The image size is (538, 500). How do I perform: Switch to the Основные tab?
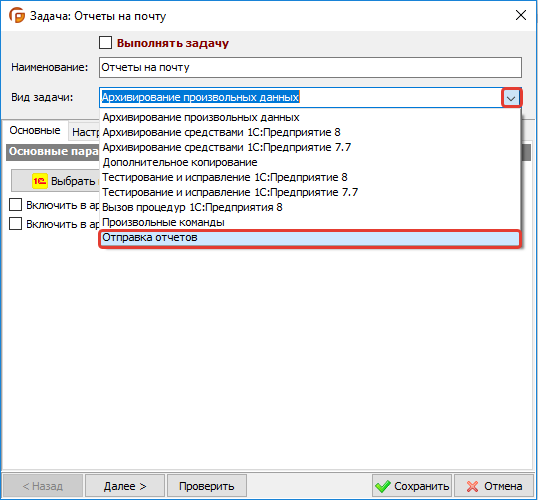pos(35,131)
